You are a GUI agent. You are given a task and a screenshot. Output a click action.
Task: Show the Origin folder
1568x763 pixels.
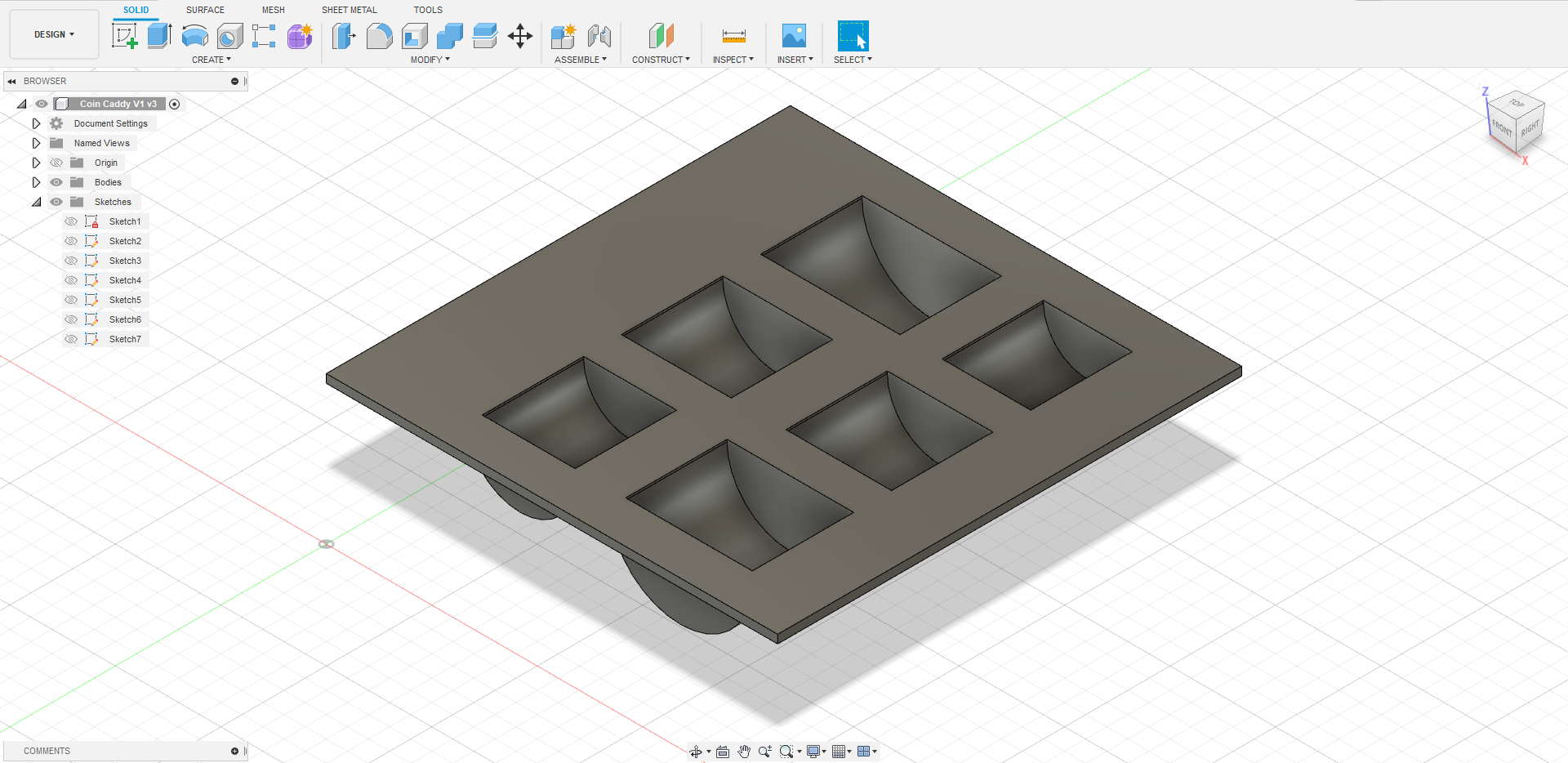56,163
